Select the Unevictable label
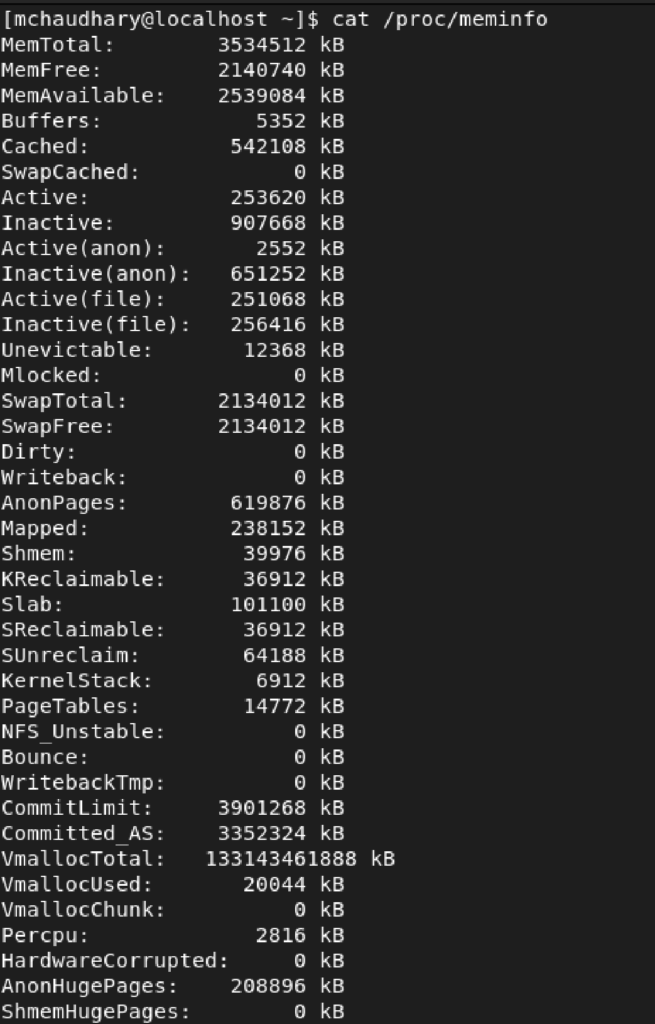 coord(76,351)
